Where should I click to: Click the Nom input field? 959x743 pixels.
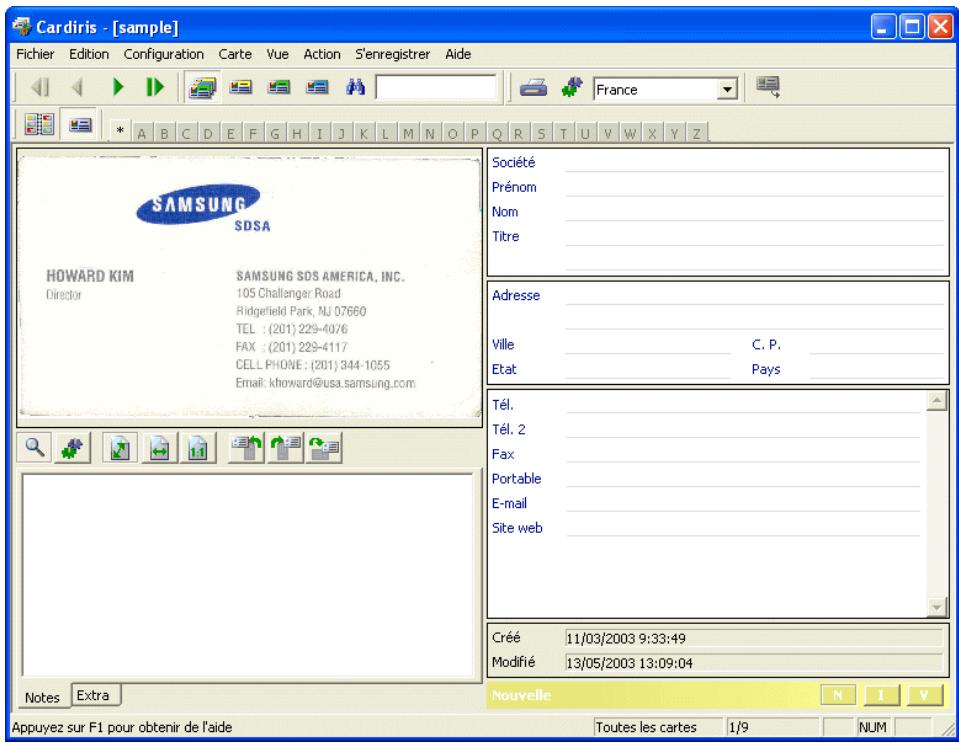(x=755, y=212)
